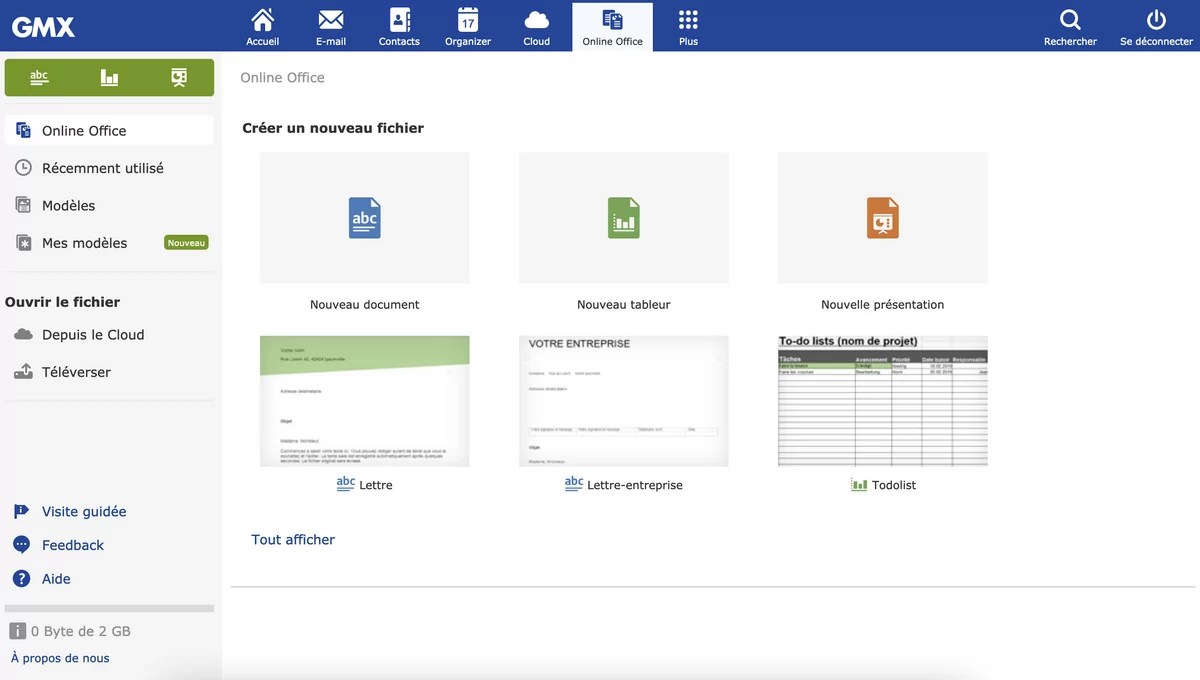Viewport: 1200px width, 680px height.
Task: Open the Accueil home tab
Action: pos(263,27)
